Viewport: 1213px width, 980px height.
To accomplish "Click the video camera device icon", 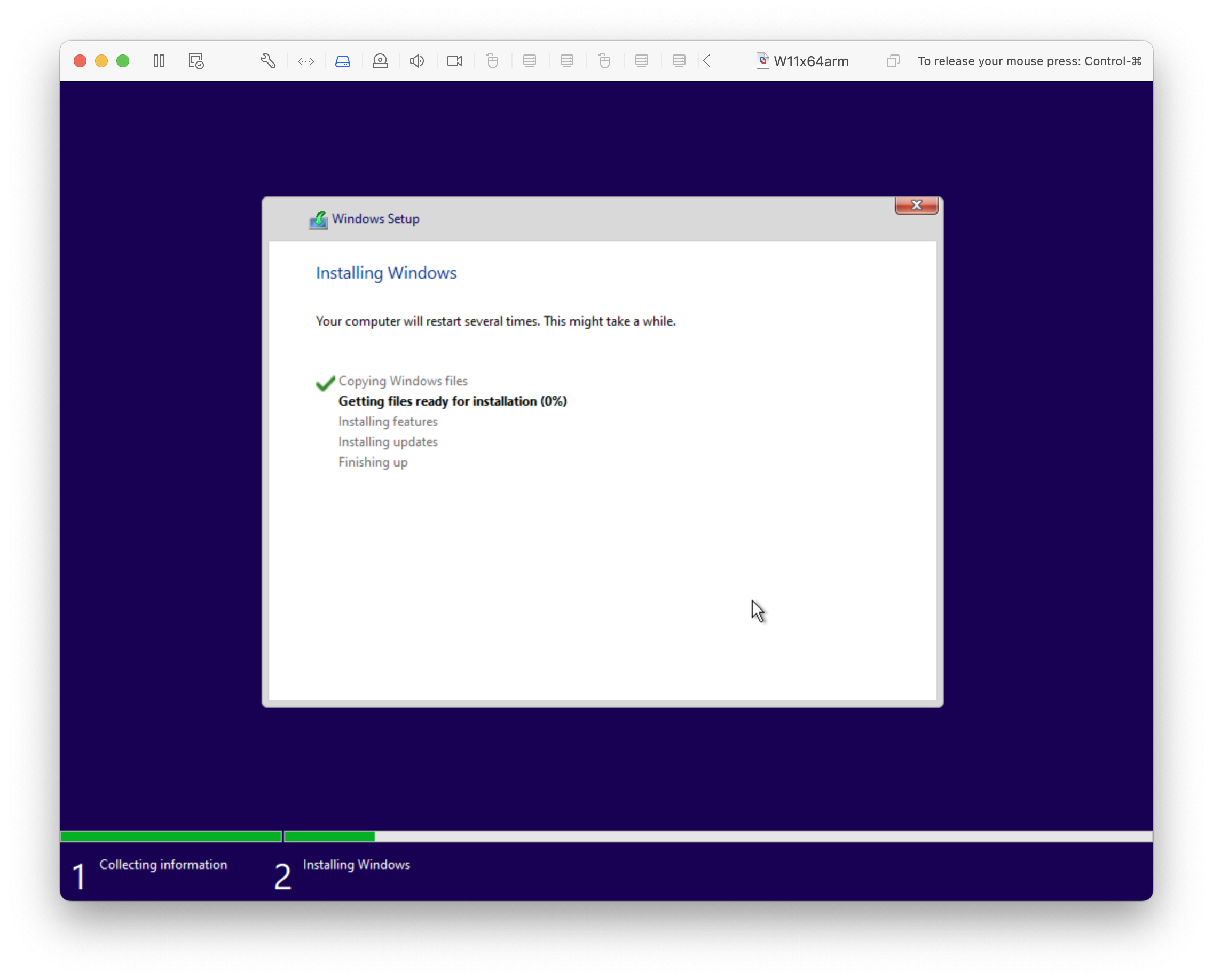I will (455, 60).
